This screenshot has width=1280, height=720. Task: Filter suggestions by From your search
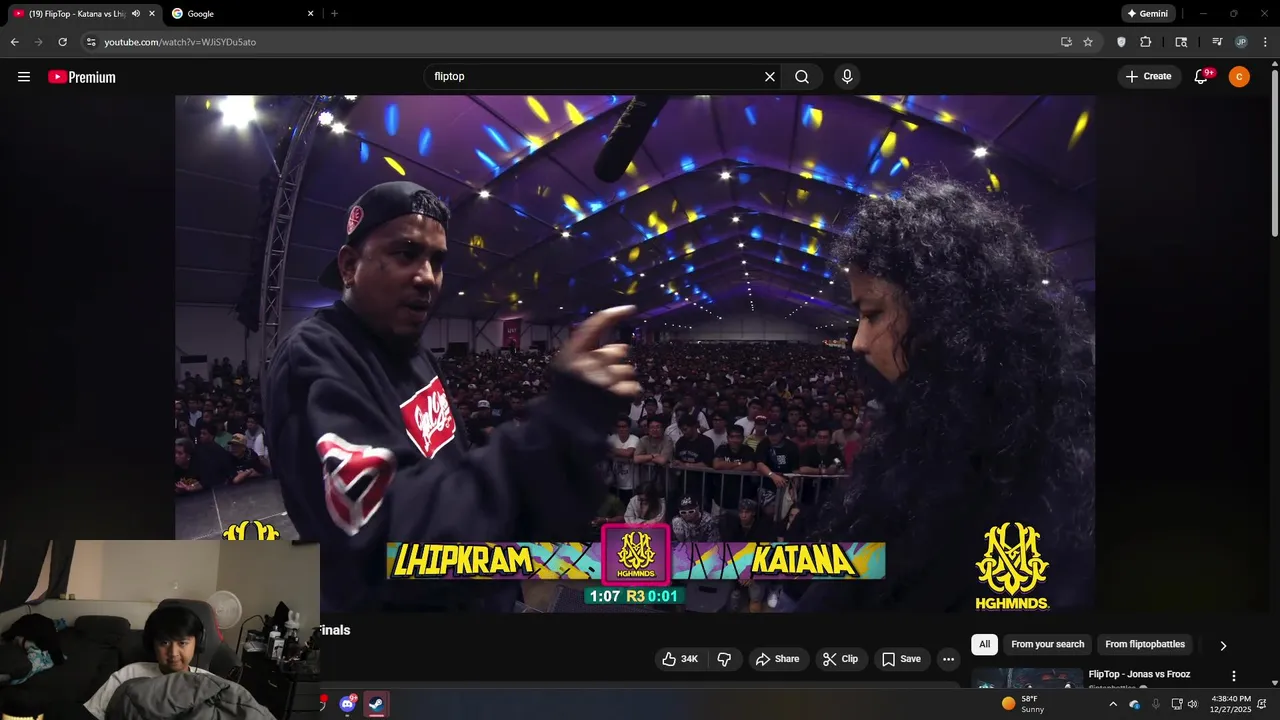coord(1047,644)
